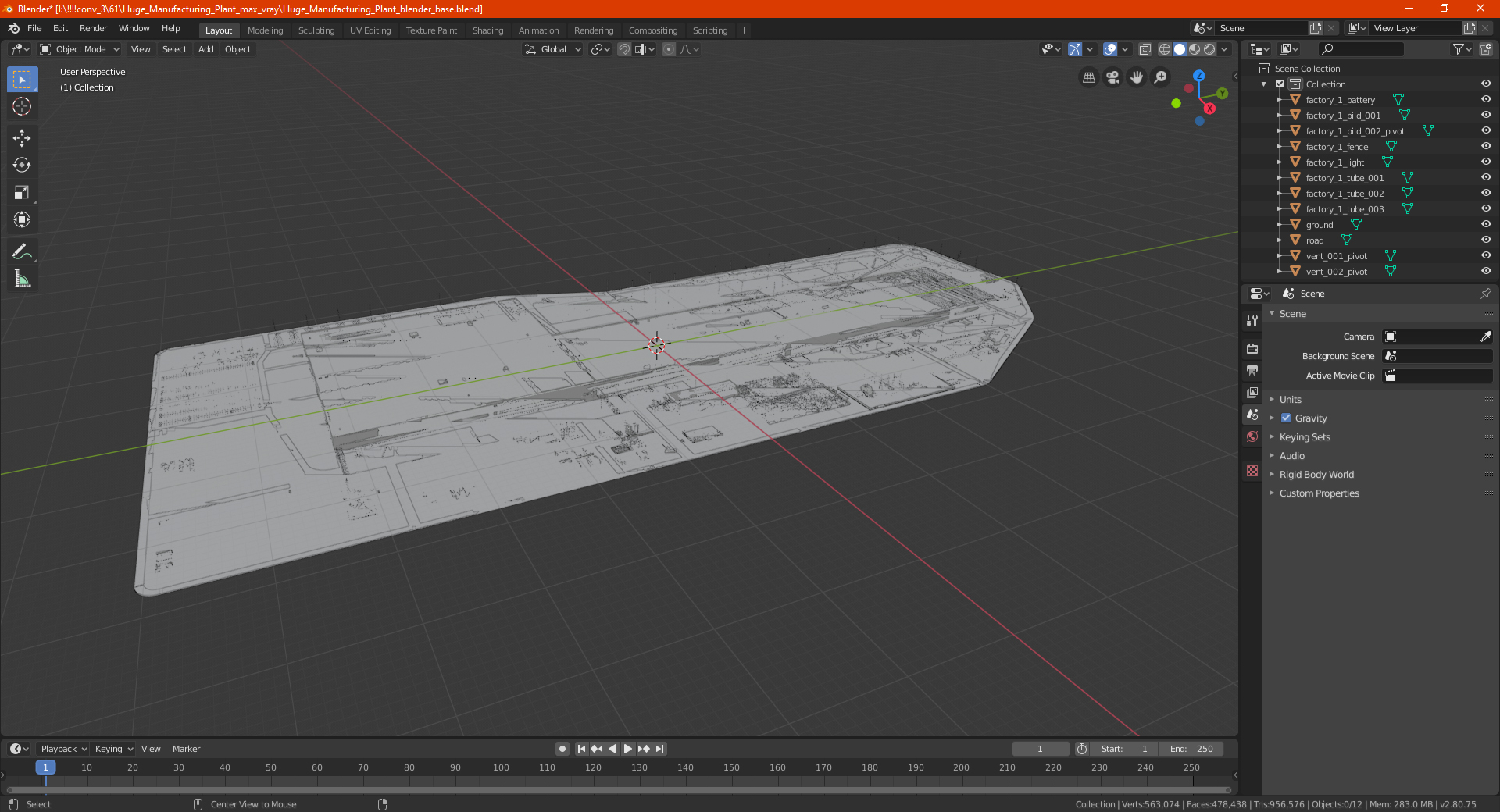Open the Render menu

tap(93, 28)
